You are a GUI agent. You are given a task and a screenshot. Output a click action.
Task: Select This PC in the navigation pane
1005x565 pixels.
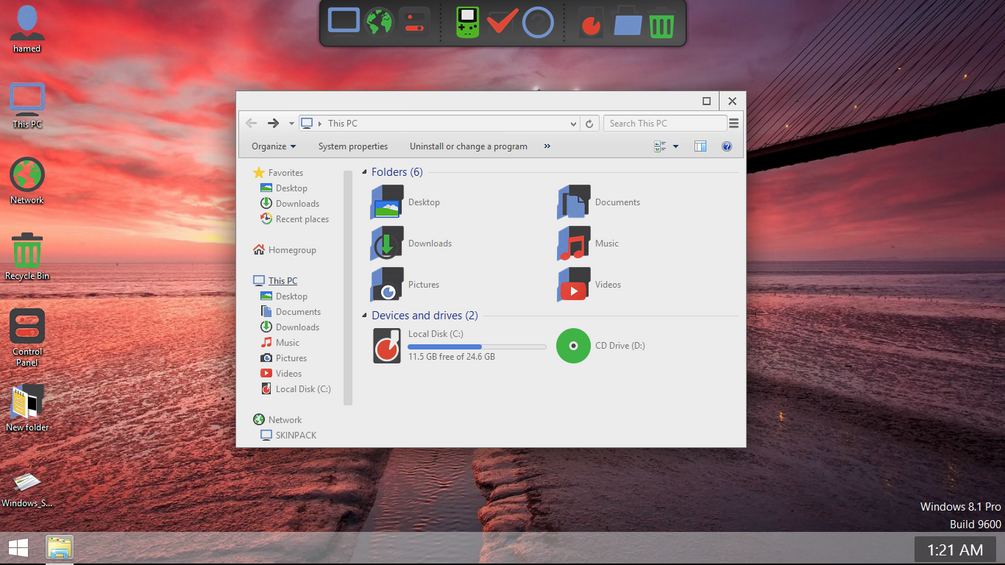tap(275, 281)
